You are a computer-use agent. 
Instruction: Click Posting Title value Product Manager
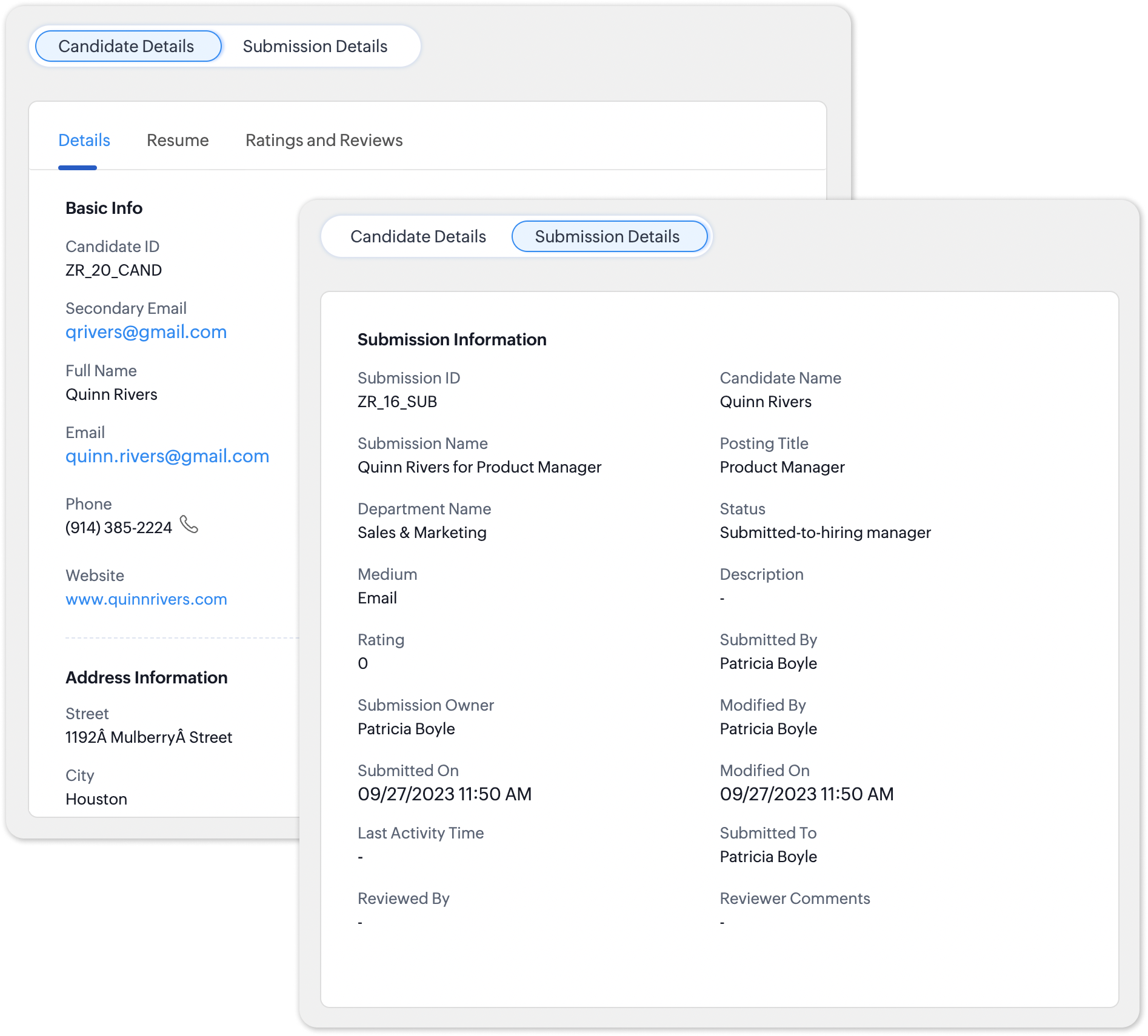782,467
